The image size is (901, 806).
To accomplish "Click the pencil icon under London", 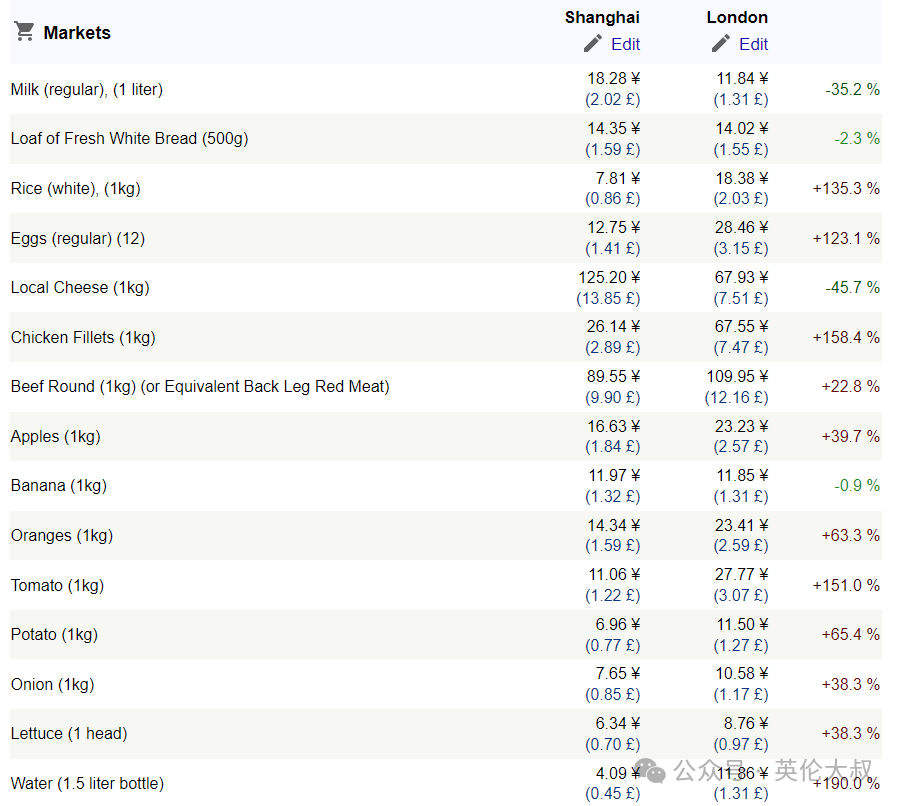I will tap(721, 44).
